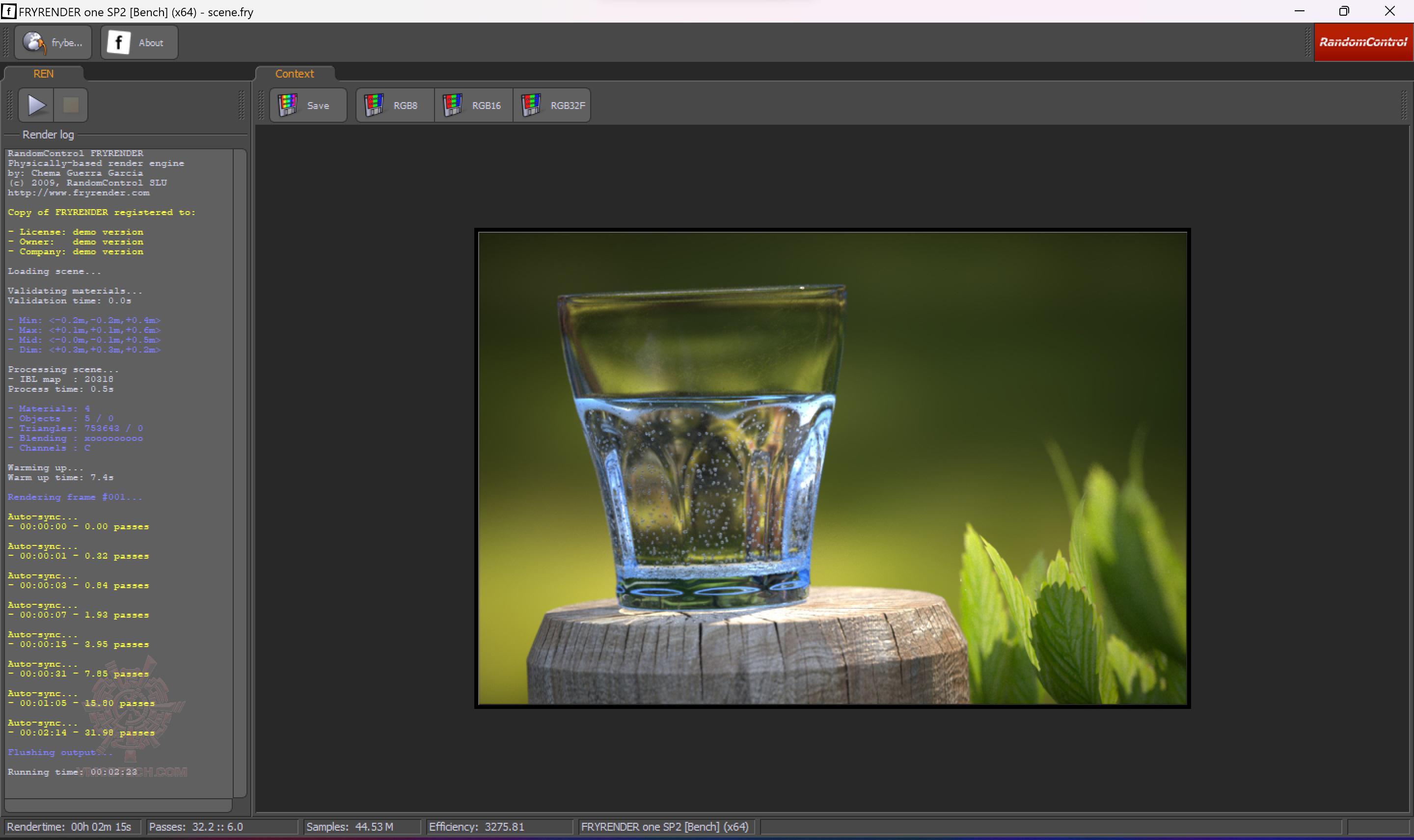The height and width of the screenshot is (840, 1414).
Task: Switch to the Context tab
Action: point(295,74)
